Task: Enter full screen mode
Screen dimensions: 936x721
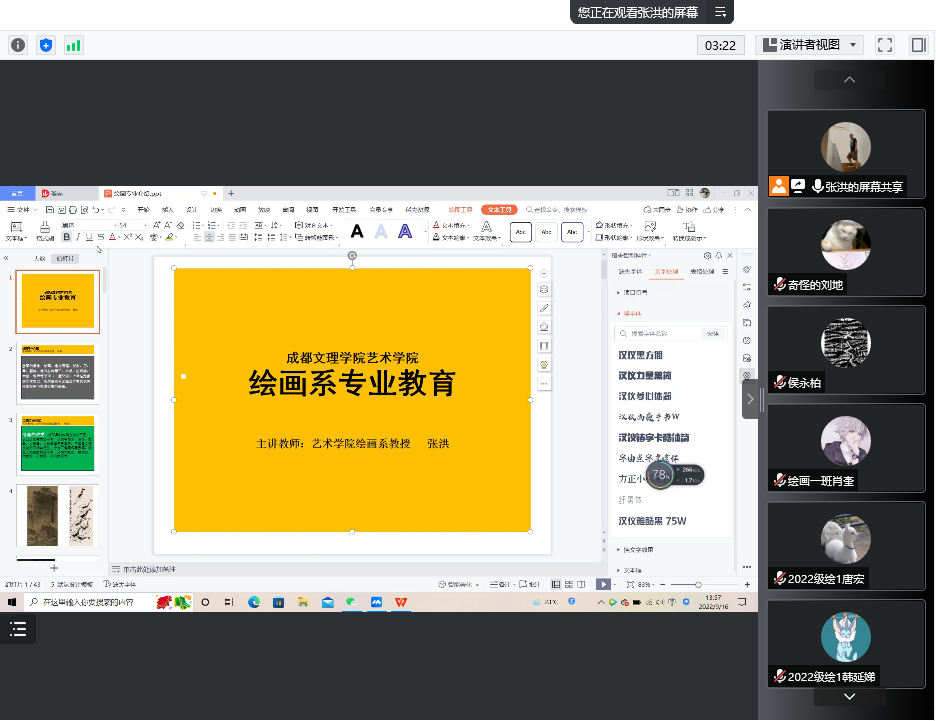Action: point(885,45)
